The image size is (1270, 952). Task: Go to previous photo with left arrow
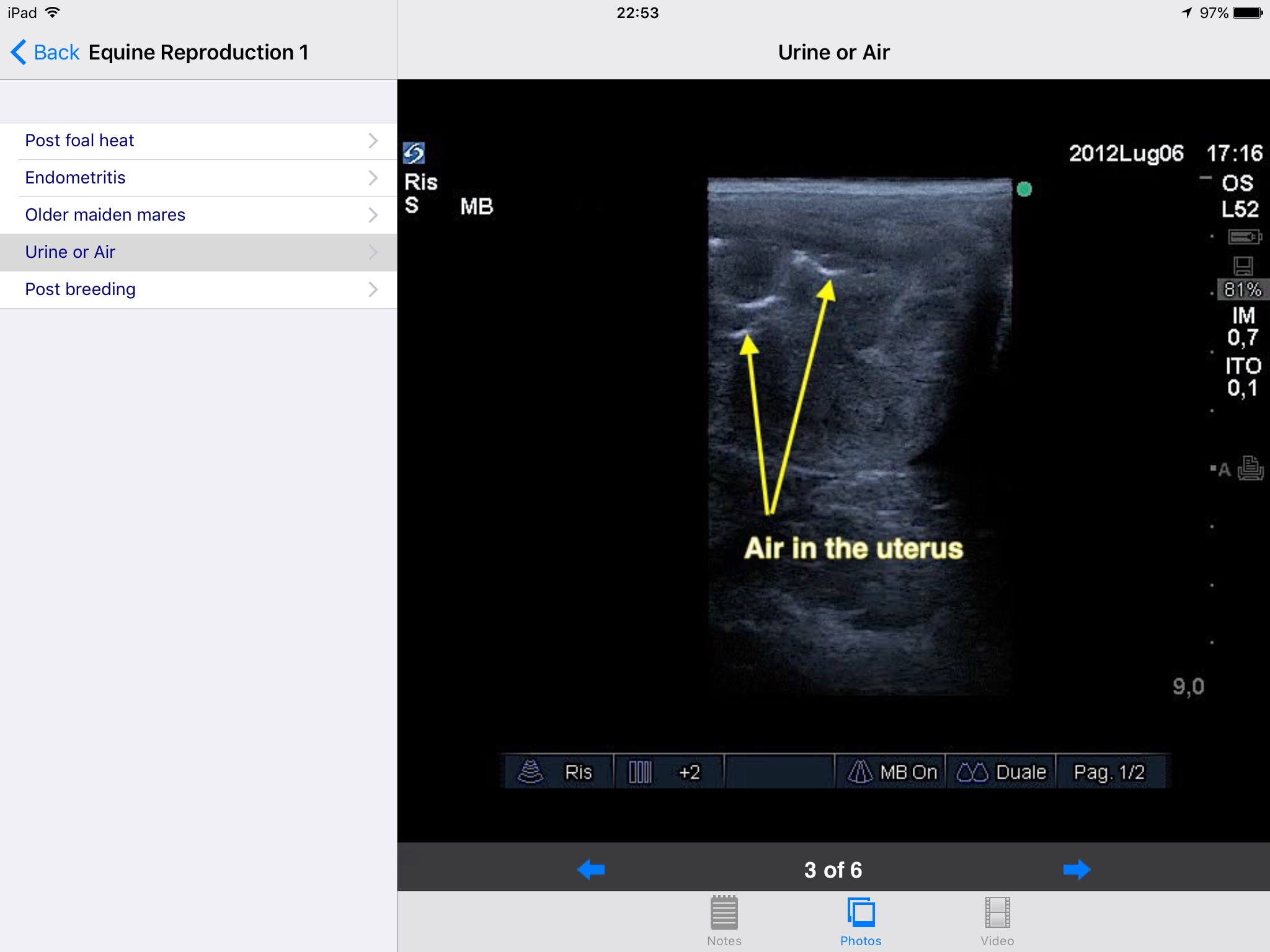click(x=591, y=870)
